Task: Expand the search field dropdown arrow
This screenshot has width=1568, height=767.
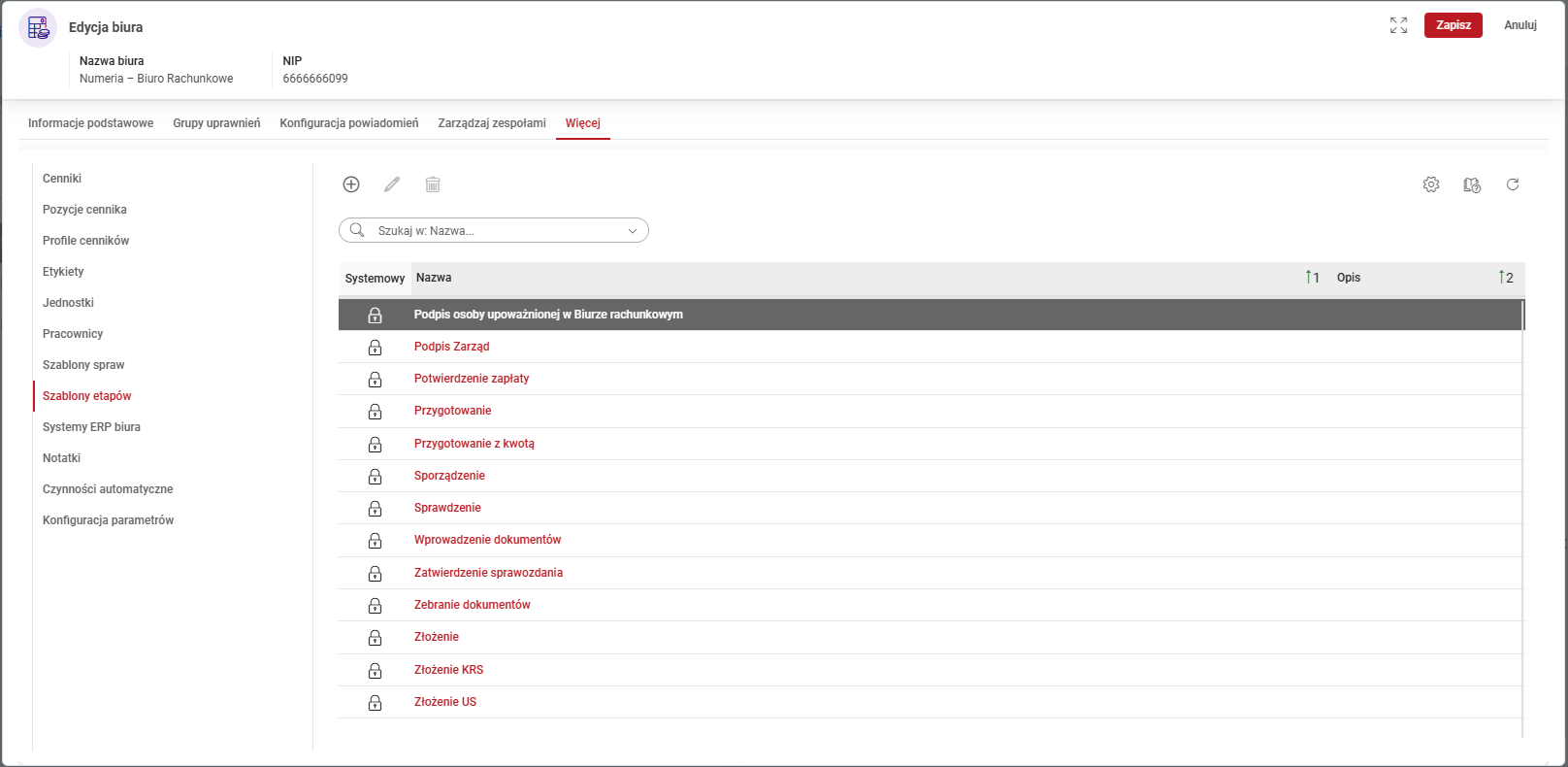Action: 633,231
